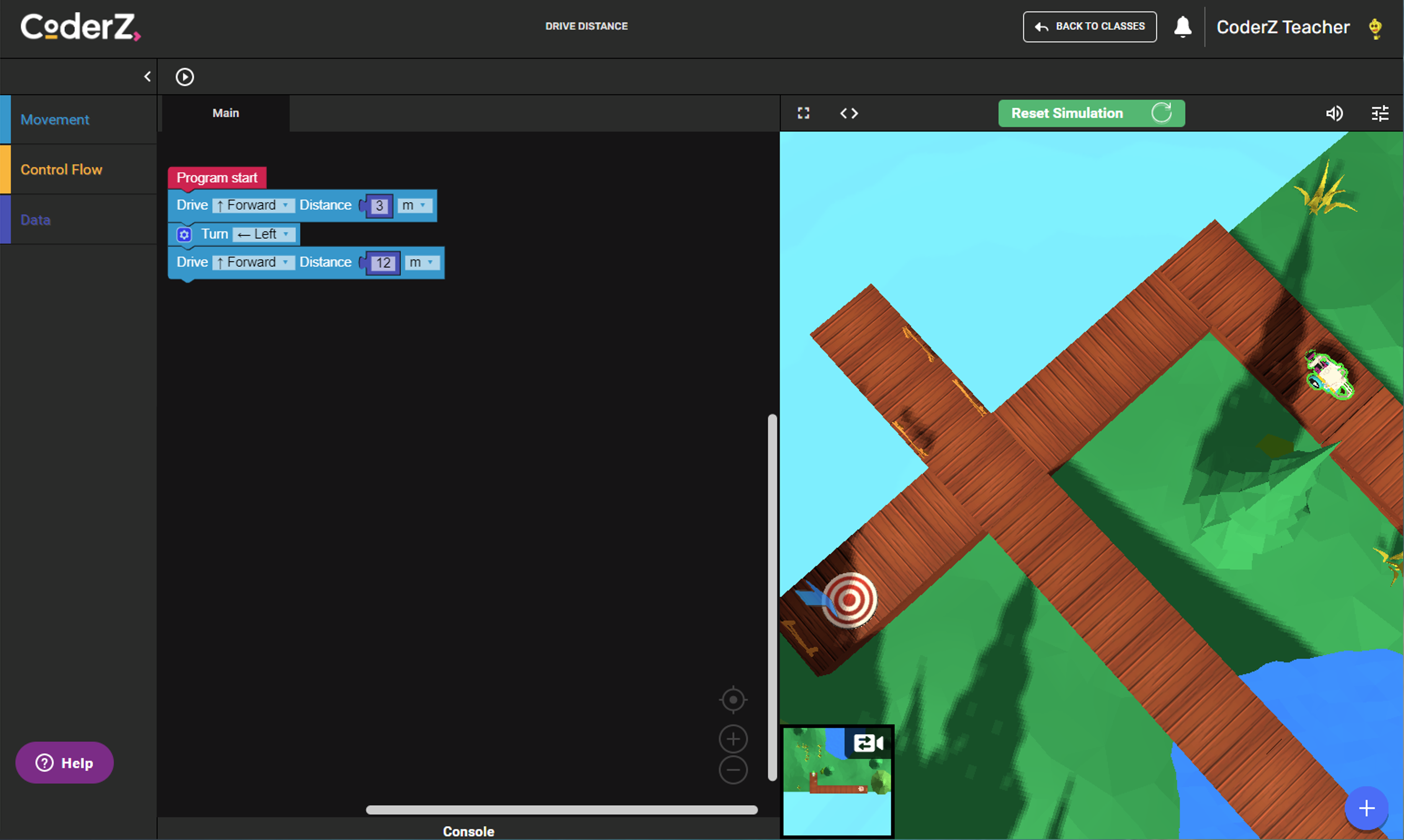Viewport: 1404px width, 840px height.
Task: Open the Movement block category
Action: click(x=79, y=119)
